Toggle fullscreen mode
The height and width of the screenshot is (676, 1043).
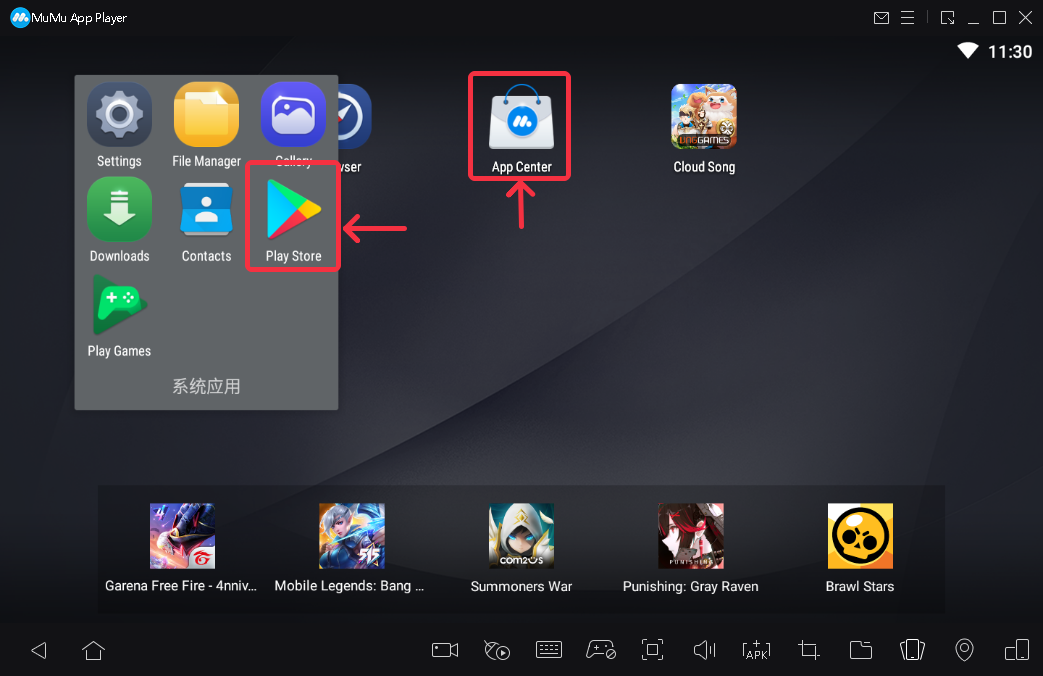[652, 650]
